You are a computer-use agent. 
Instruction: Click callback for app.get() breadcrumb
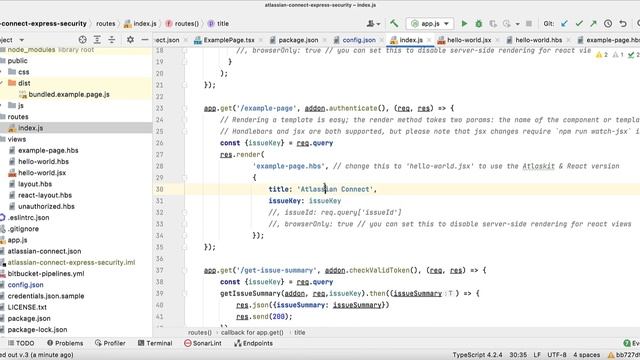click(x=252, y=332)
